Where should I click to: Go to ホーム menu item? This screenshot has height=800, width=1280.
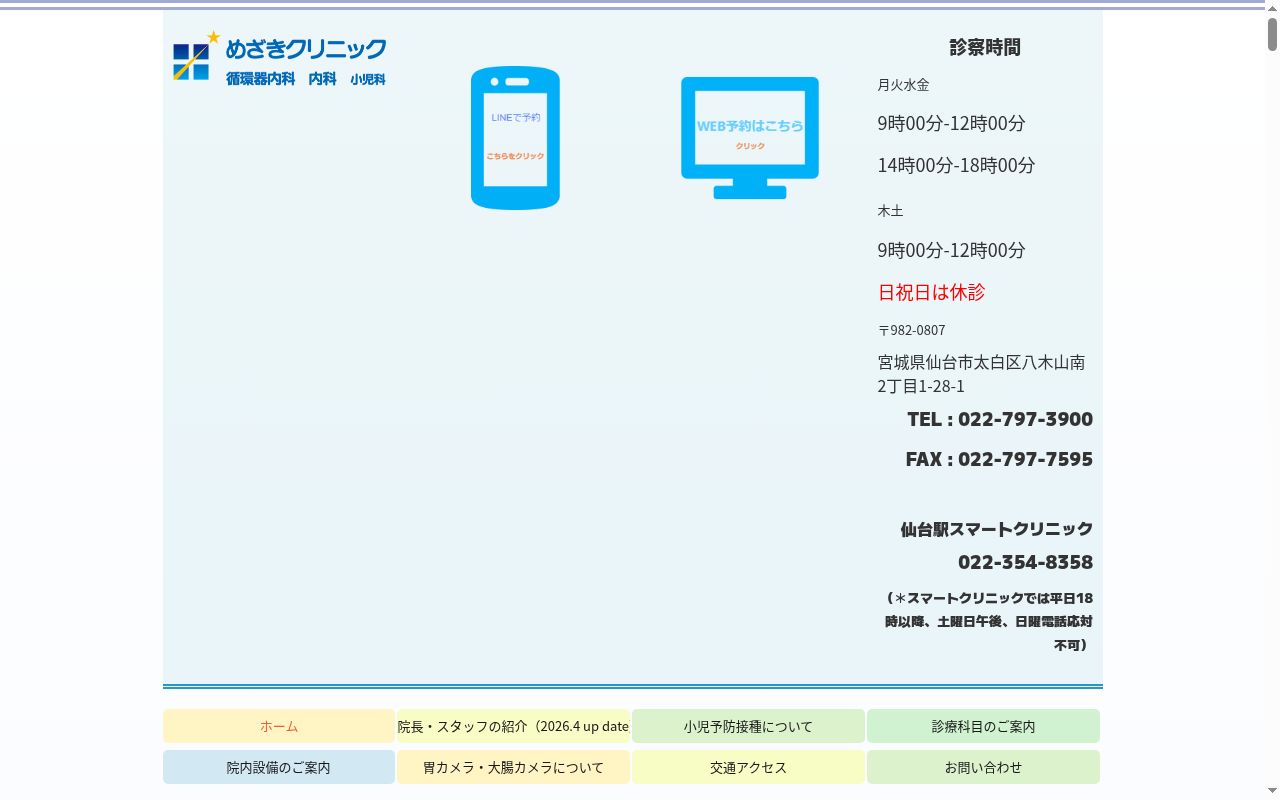(279, 726)
